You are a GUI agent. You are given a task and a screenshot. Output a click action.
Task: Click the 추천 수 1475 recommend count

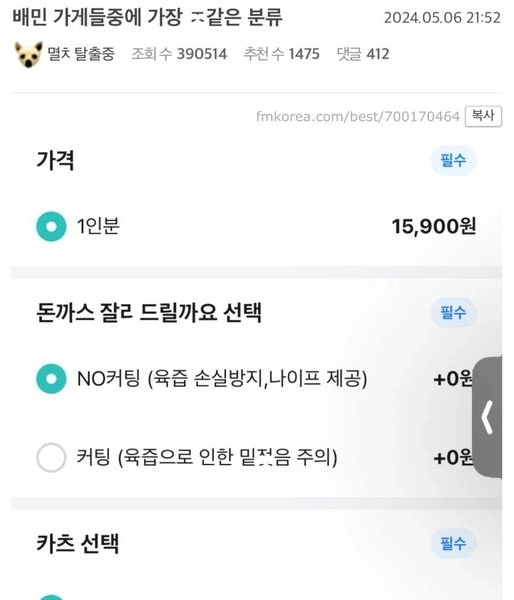pos(282,54)
